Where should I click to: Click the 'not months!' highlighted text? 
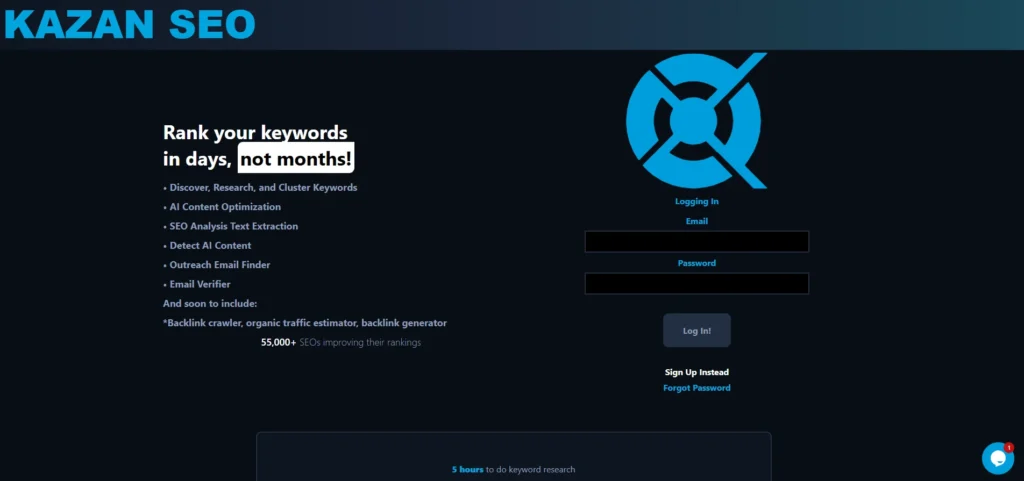coord(296,158)
